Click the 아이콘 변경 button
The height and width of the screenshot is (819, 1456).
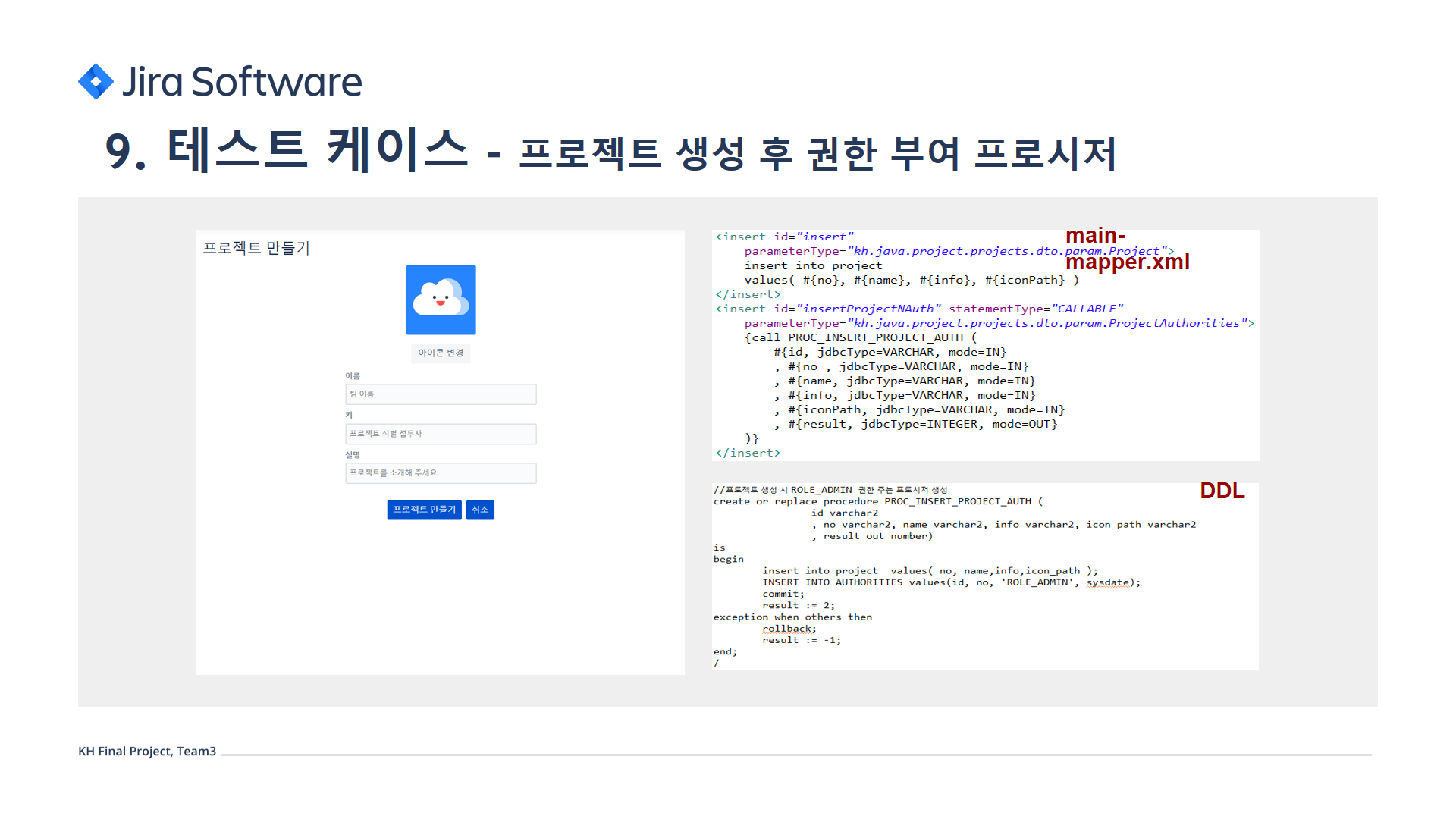[x=441, y=353]
